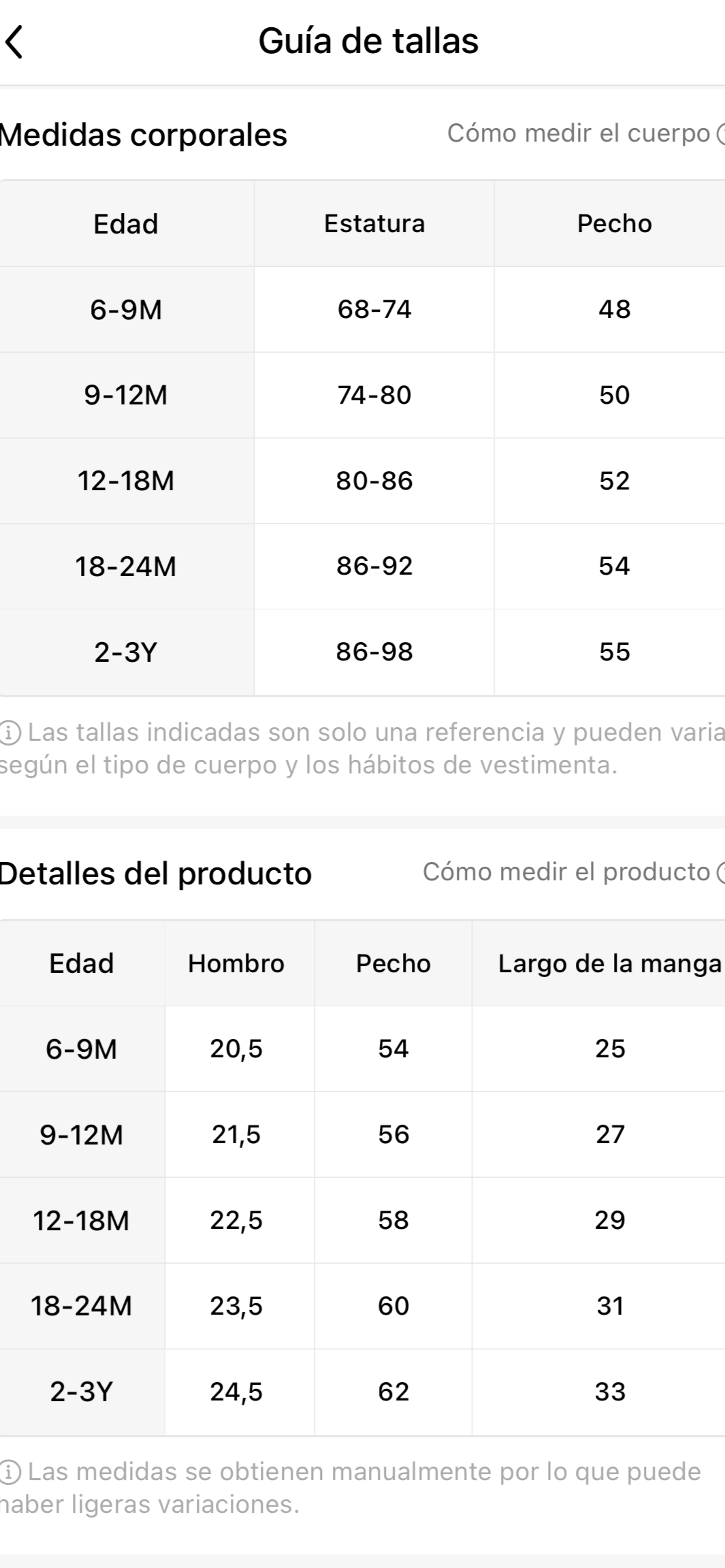Tap the 80-86 height cell
Image resolution: width=725 pixels, height=1568 pixels.
coord(374,481)
